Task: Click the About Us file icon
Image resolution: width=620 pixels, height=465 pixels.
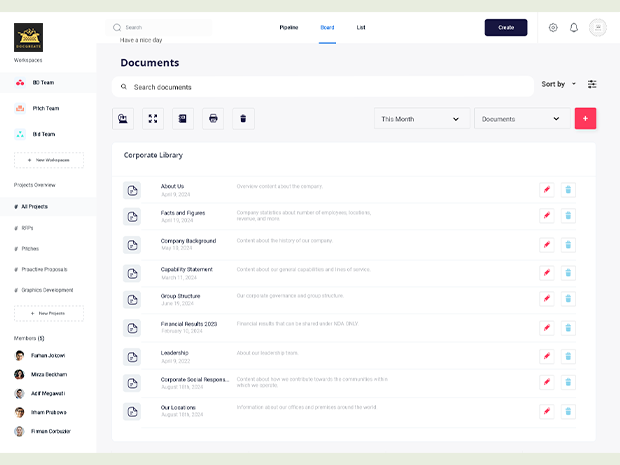Action: [x=132, y=191]
